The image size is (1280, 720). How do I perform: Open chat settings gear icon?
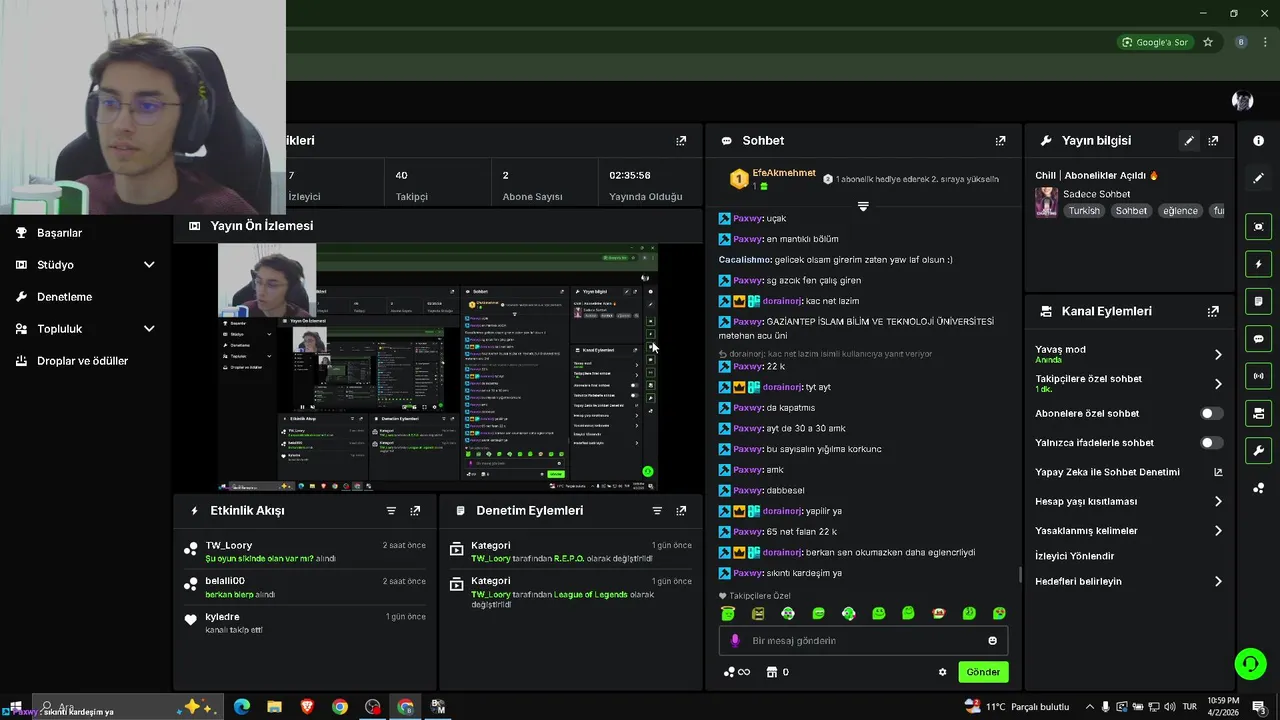click(942, 672)
